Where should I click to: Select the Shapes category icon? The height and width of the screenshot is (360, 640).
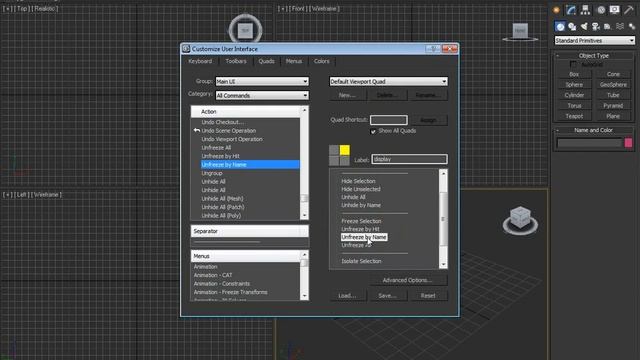pyautogui.click(x=572, y=27)
